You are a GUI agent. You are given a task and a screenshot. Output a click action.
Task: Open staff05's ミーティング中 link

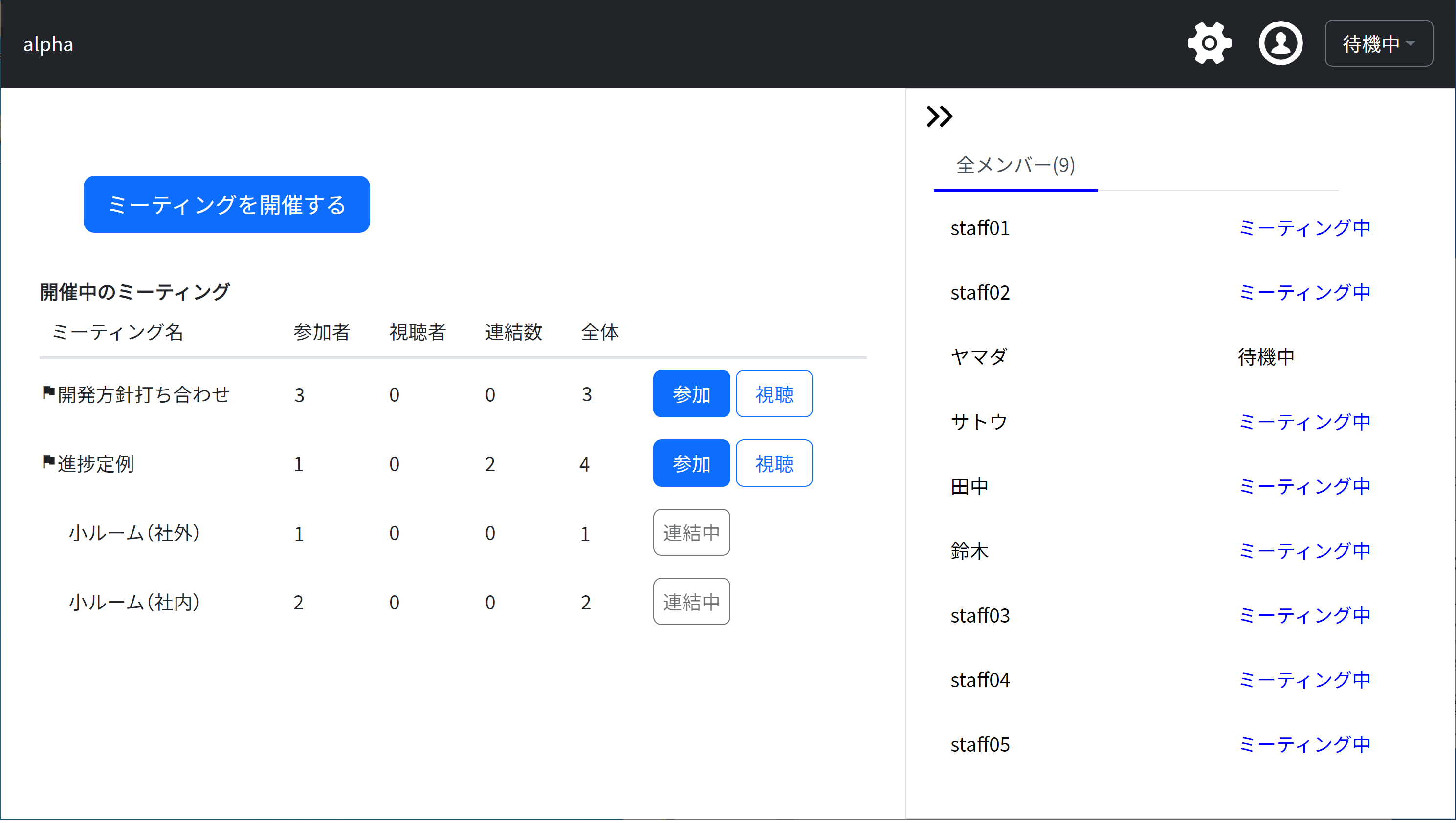[x=1304, y=745]
